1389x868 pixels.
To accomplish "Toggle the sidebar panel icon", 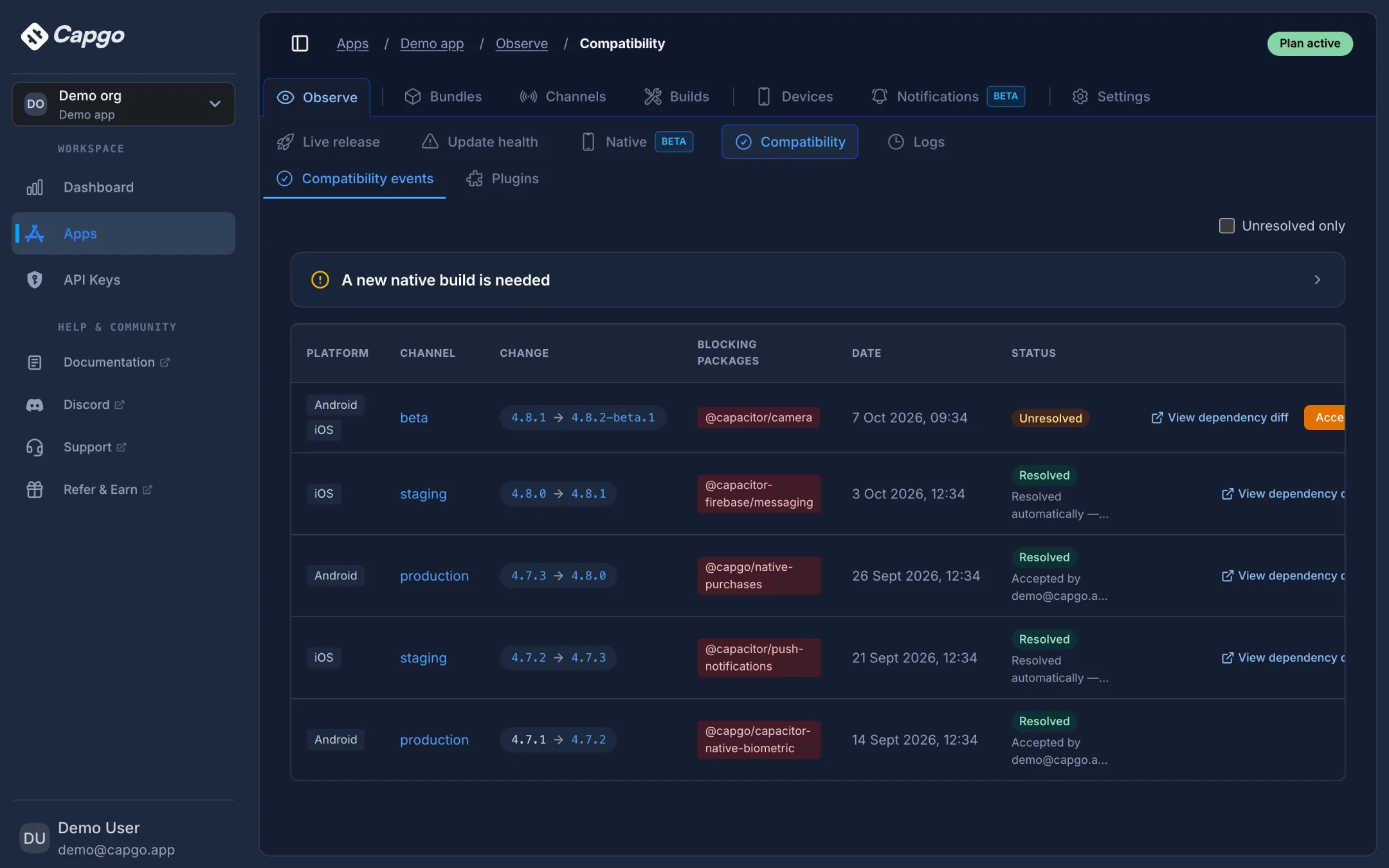I will coord(300,43).
